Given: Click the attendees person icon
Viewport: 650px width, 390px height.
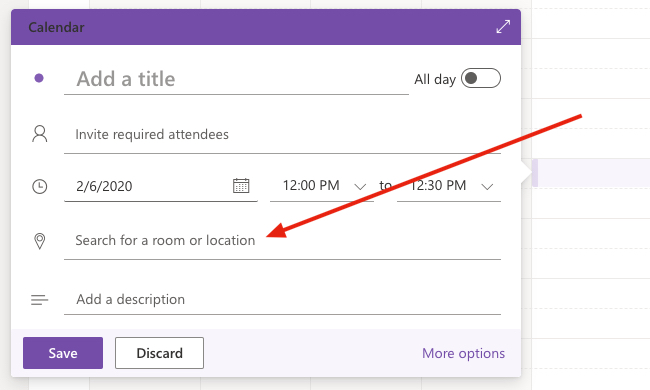Looking at the screenshot, I should pos(40,134).
